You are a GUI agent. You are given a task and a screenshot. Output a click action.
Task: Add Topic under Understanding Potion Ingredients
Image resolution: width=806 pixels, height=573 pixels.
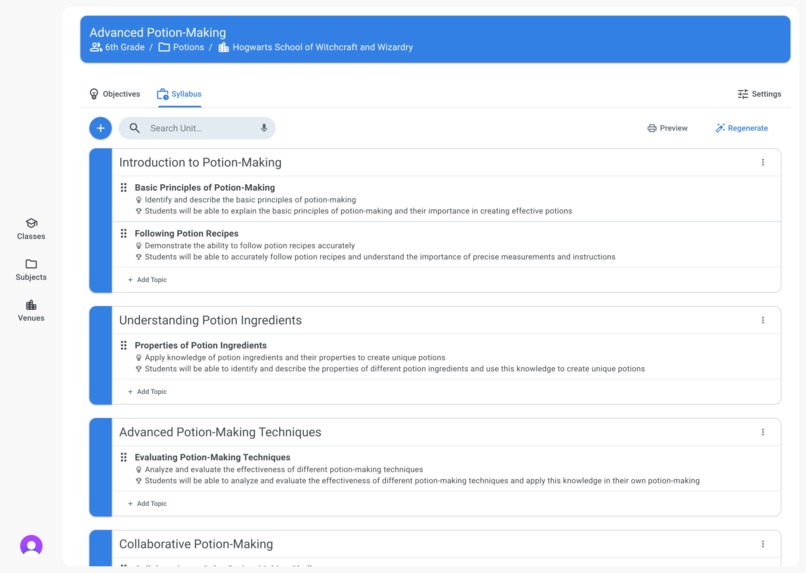point(147,392)
